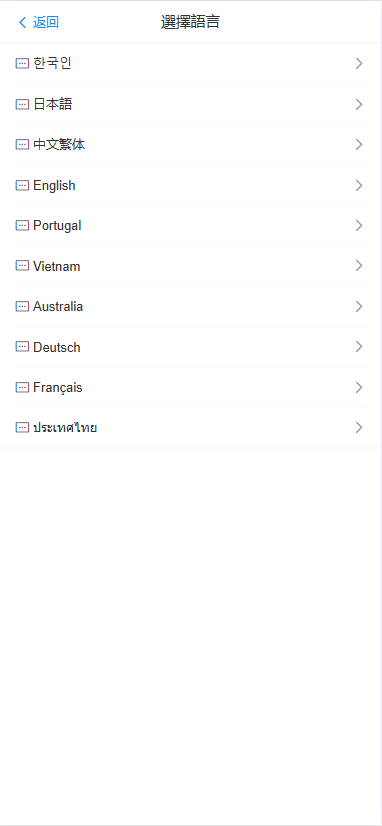The image size is (382, 826).
Task: Open the chevron on the 한국인 row
Action: coord(359,64)
